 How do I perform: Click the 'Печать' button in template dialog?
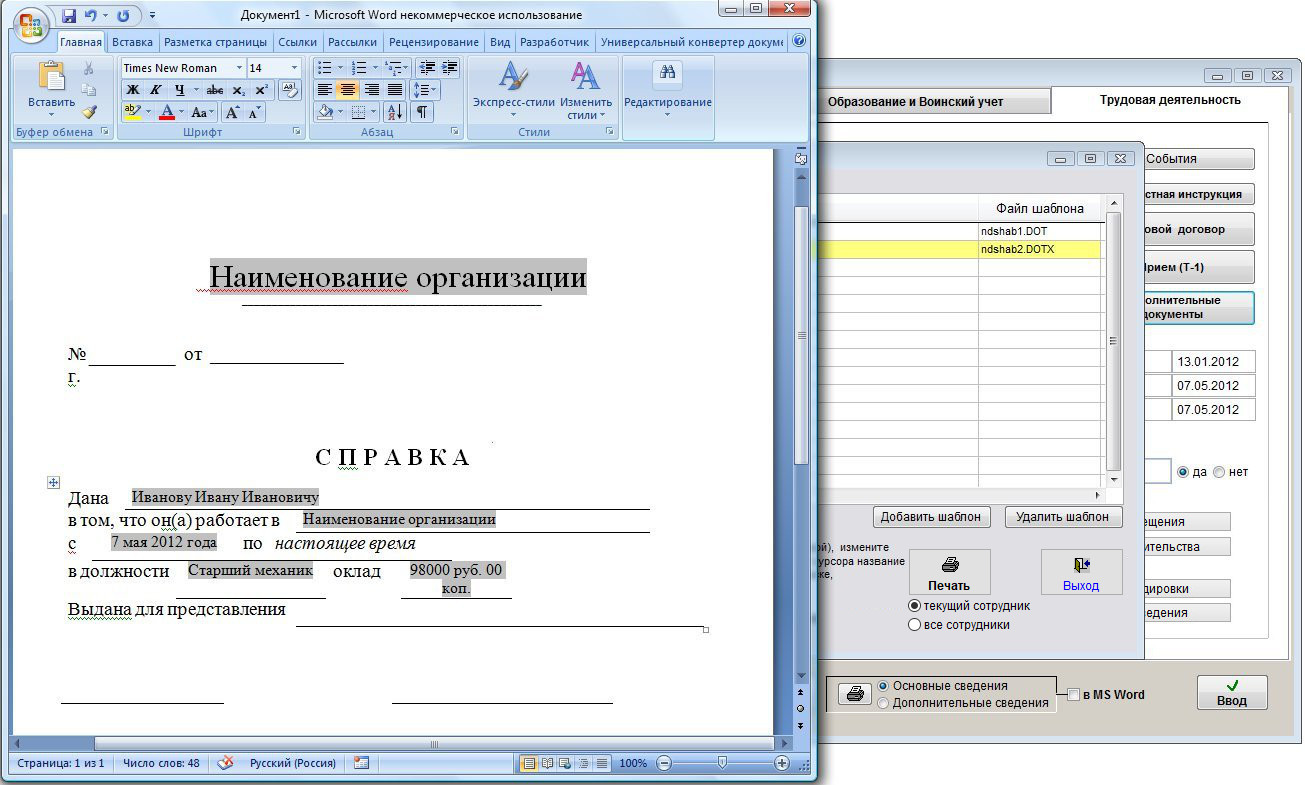(949, 572)
